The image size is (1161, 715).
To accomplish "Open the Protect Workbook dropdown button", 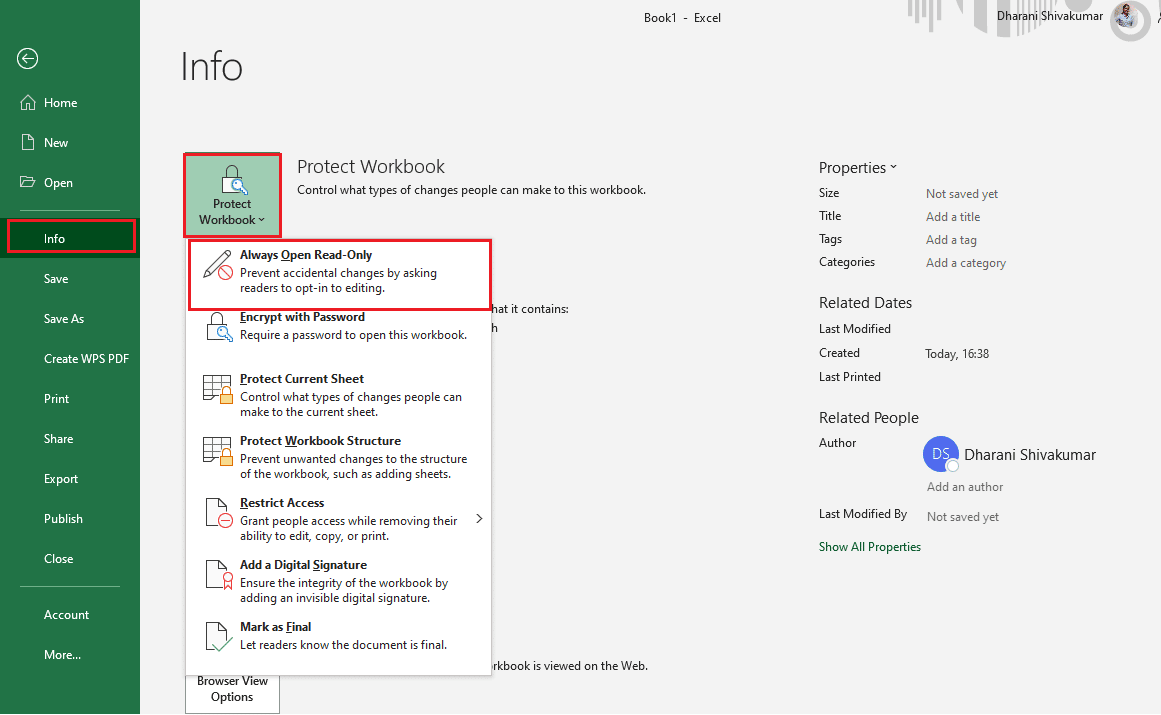I will [x=232, y=195].
